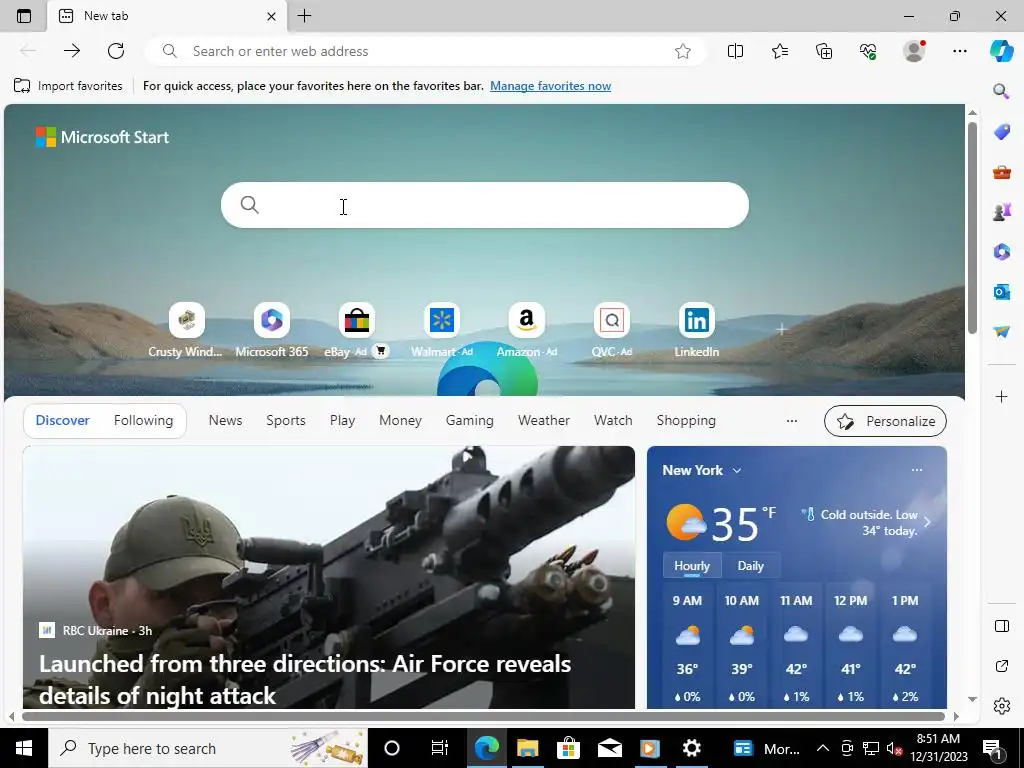The height and width of the screenshot is (768, 1024).
Task: Open the Walmart quick link tile
Action: pyautogui.click(x=441, y=330)
